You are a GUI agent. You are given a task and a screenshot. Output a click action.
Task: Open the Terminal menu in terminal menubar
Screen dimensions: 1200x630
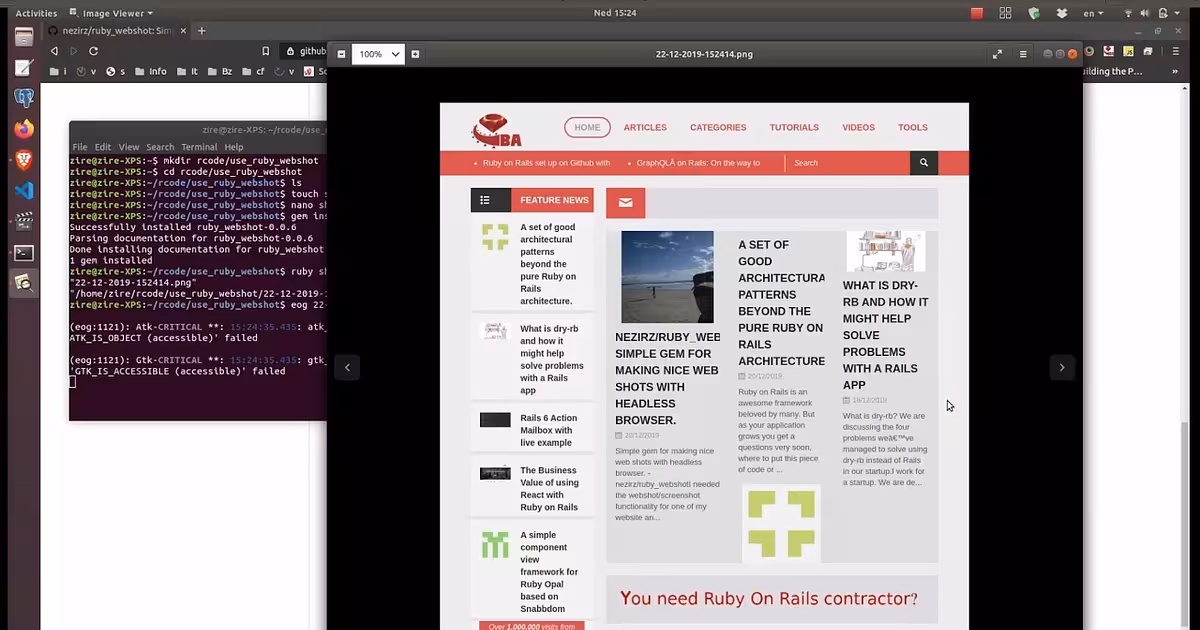click(x=199, y=147)
